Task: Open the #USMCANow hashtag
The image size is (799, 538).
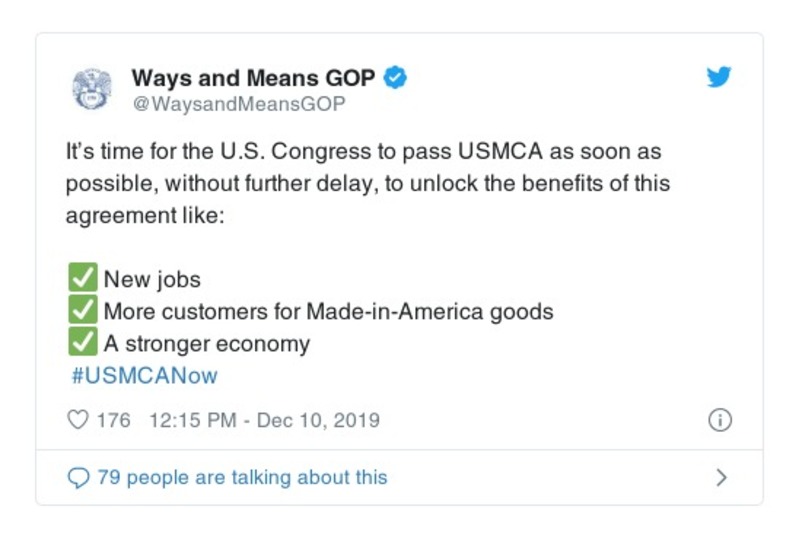Action: coord(144,376)
